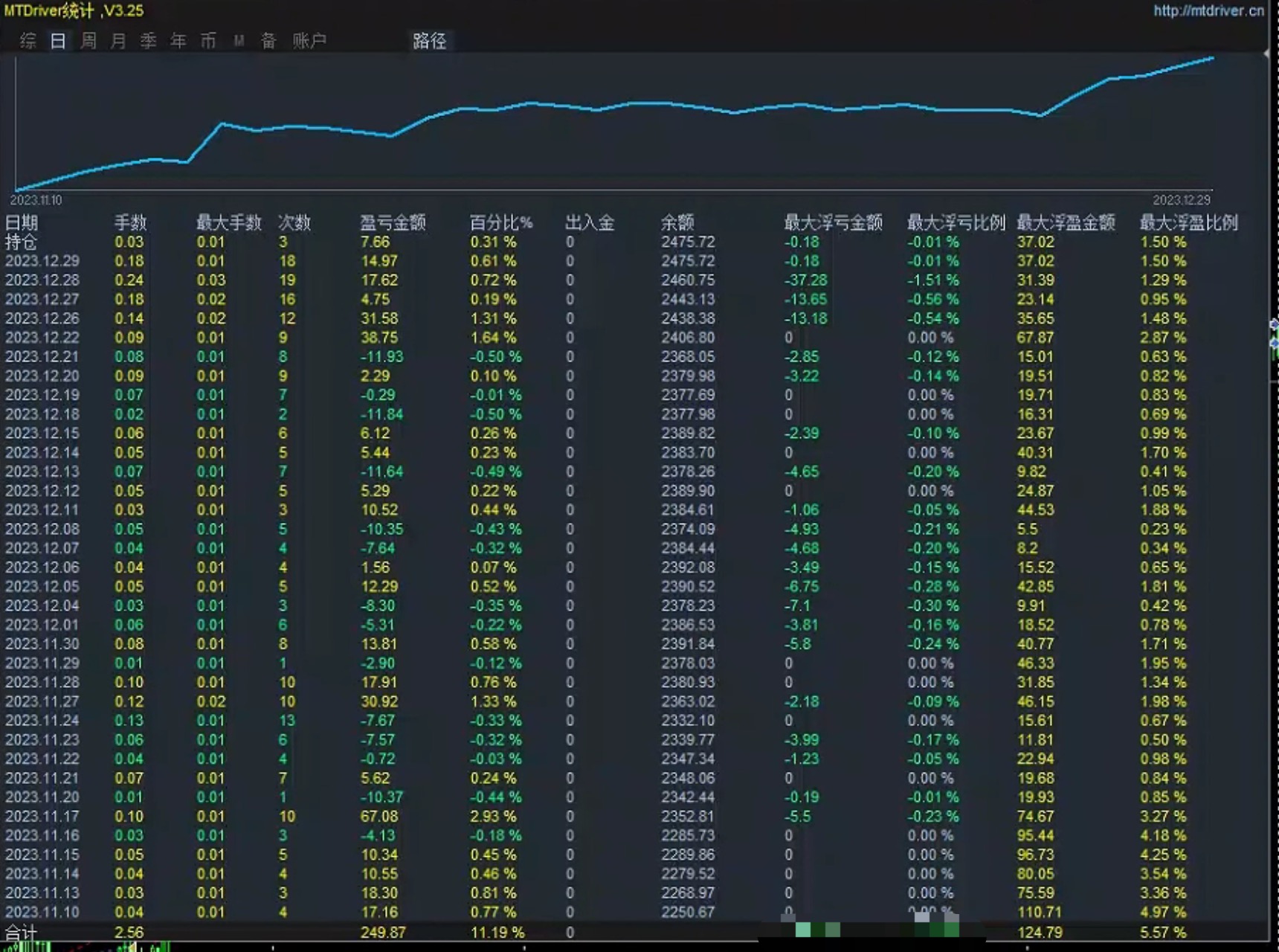Click the 最大浮亏比例 column header
1279x952 pixels.
(x=956, y=222)
